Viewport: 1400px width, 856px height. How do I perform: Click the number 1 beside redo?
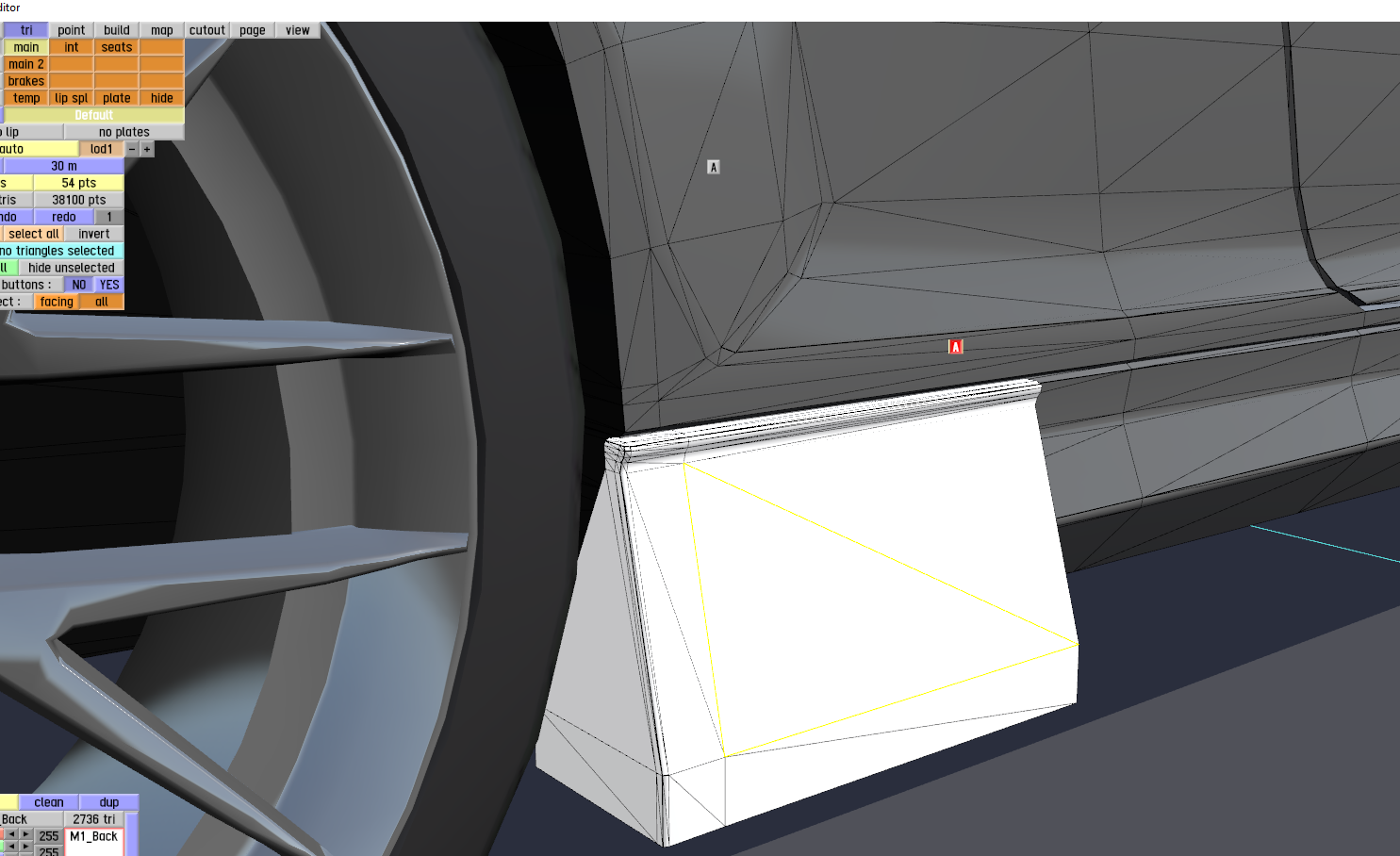pyautogui.click(x=109, y=217)
